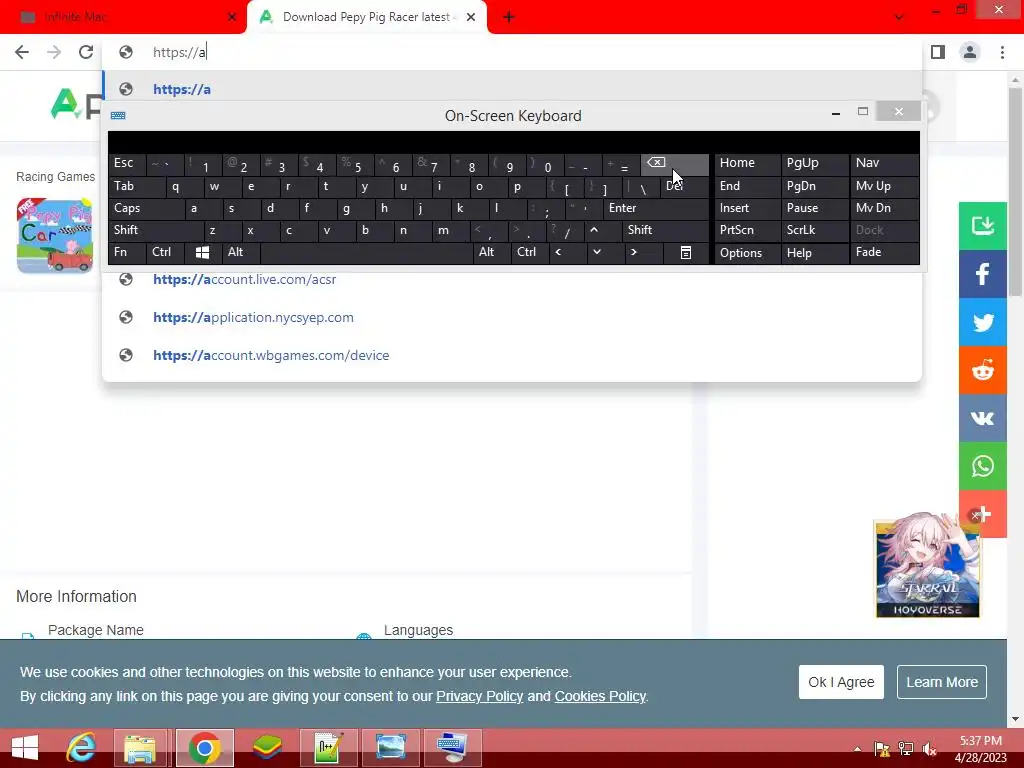
Task: Click the Tab key on the keyboard
Action: point(136,186)
